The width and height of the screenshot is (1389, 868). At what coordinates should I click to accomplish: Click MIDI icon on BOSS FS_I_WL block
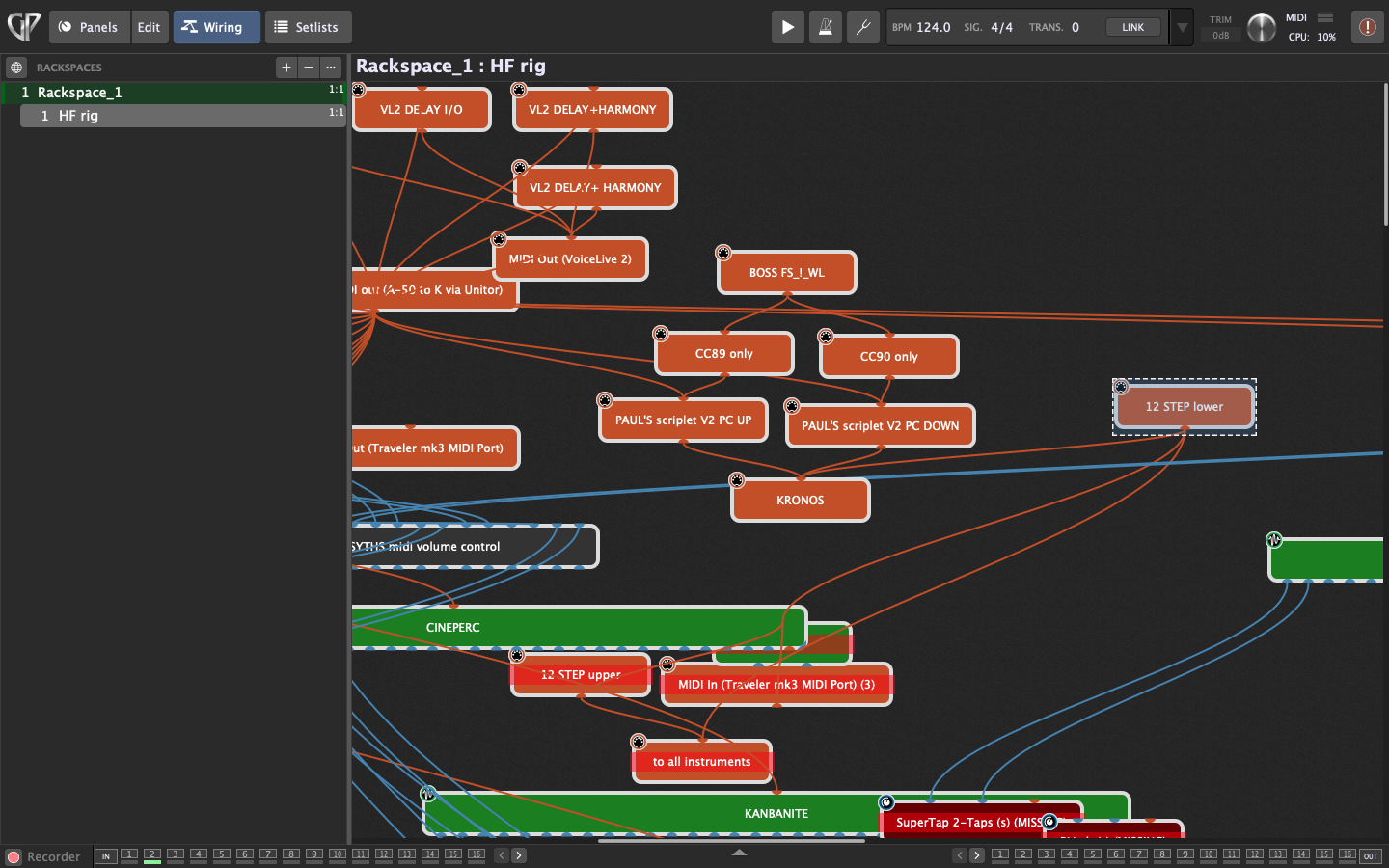(723, 253)
